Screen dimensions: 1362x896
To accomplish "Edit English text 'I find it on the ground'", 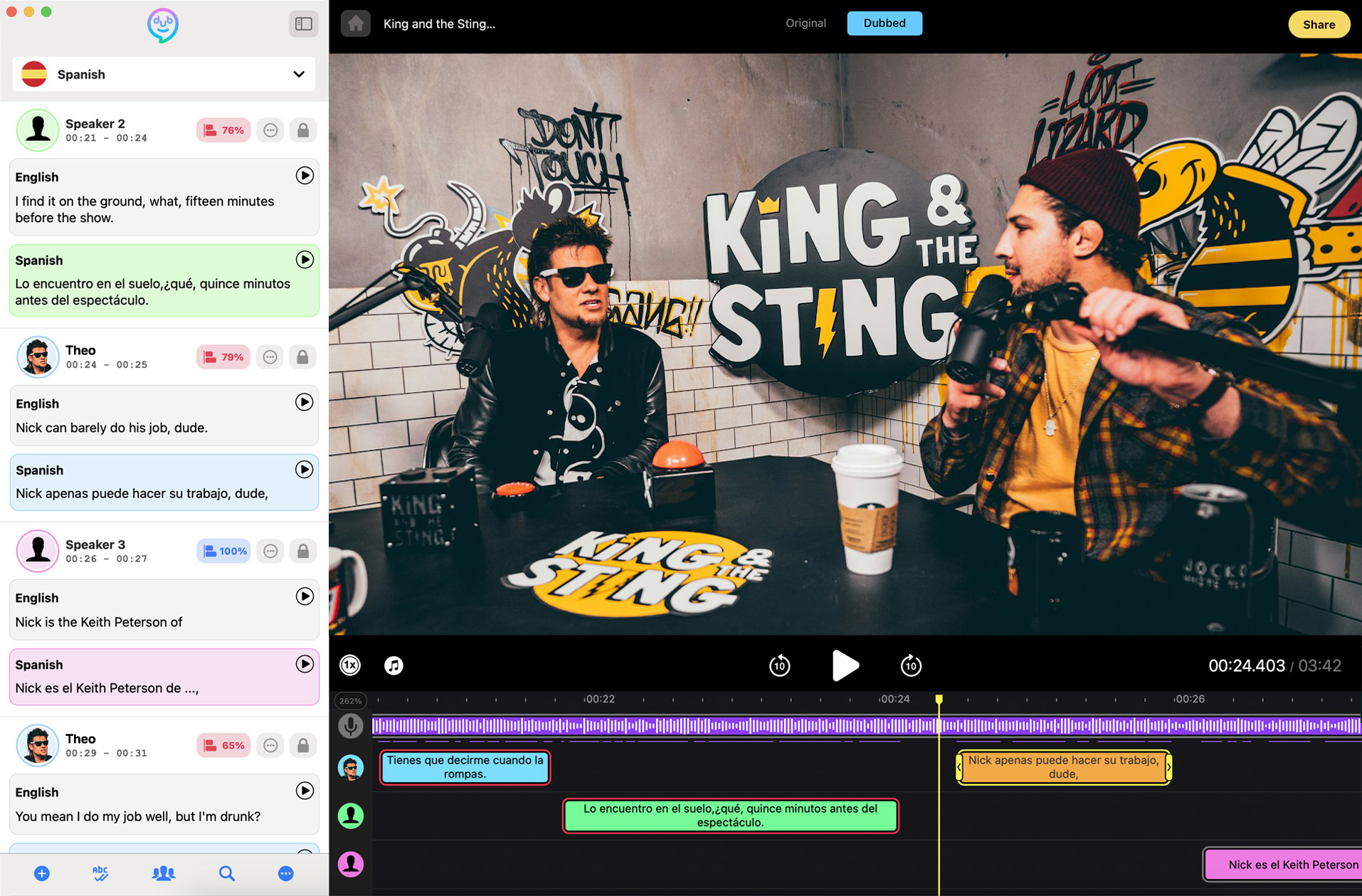I will [144, 209].
